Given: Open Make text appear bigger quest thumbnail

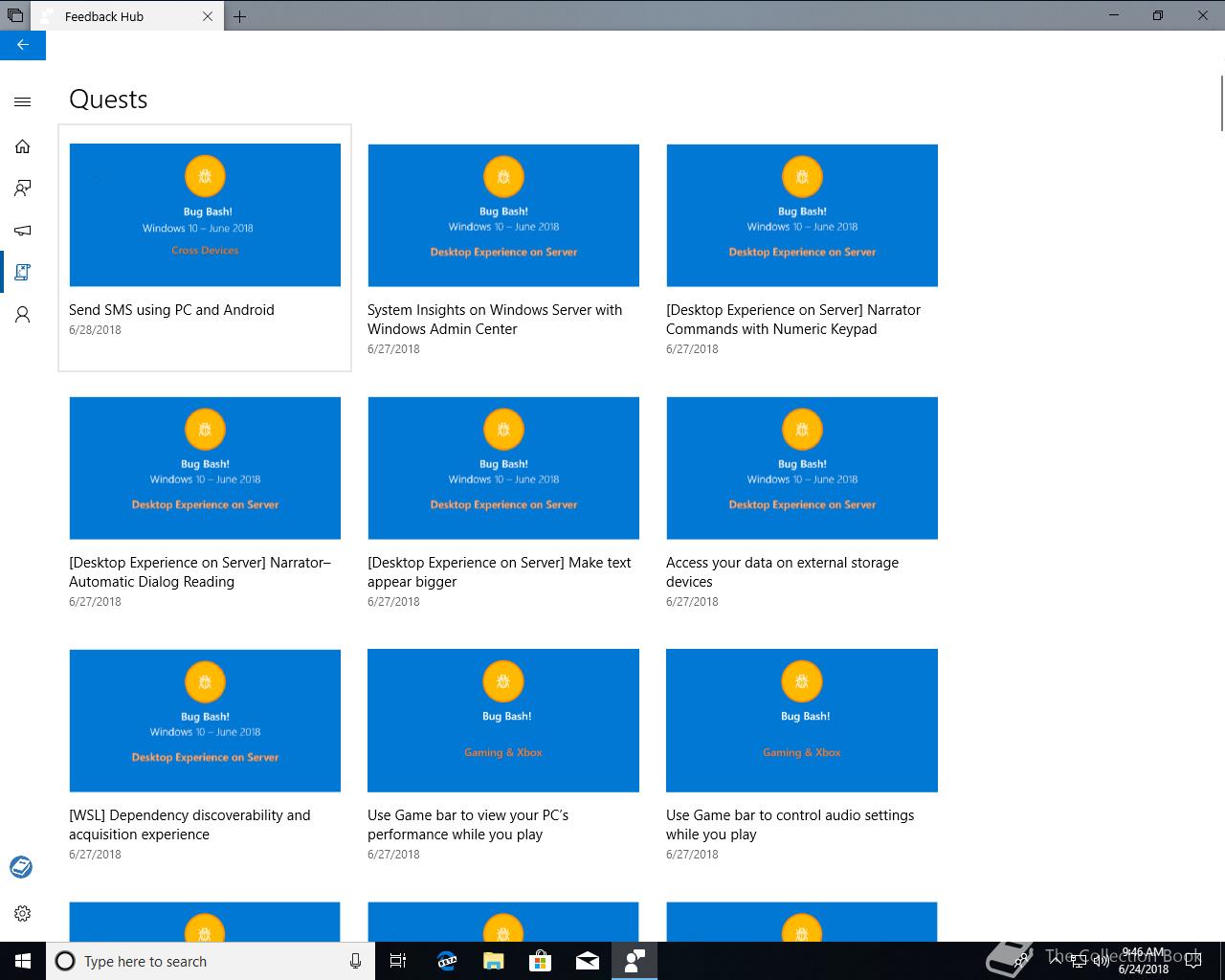Looking at the screenshot, I should [x=503, y=468].
